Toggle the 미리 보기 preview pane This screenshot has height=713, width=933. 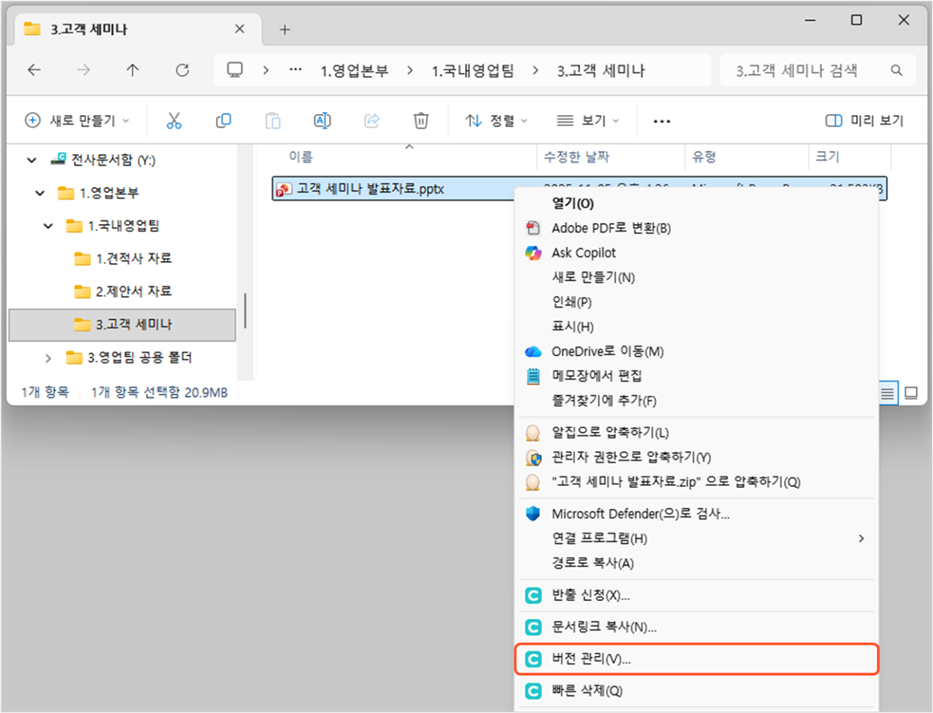pos(864,121)
